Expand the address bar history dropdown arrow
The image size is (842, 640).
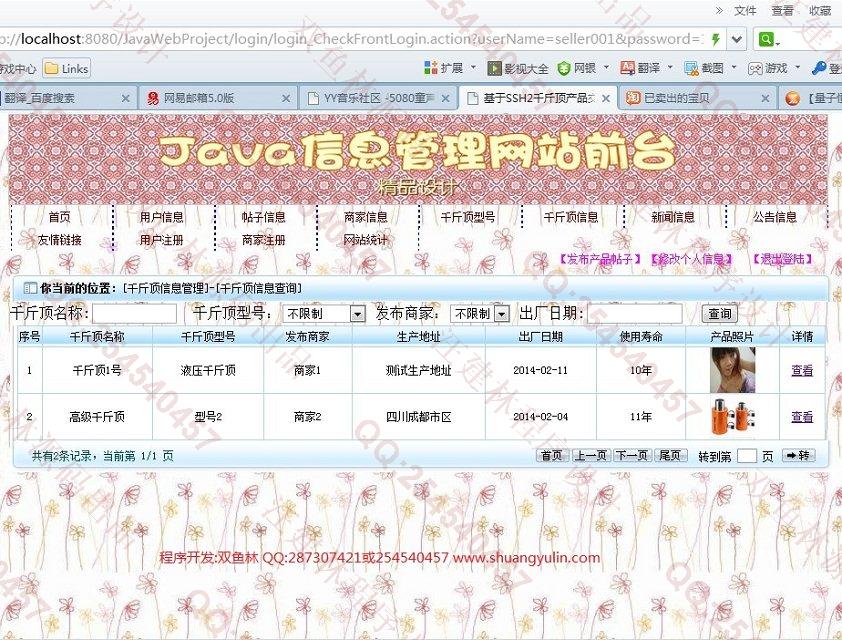(x=737, y=39)
